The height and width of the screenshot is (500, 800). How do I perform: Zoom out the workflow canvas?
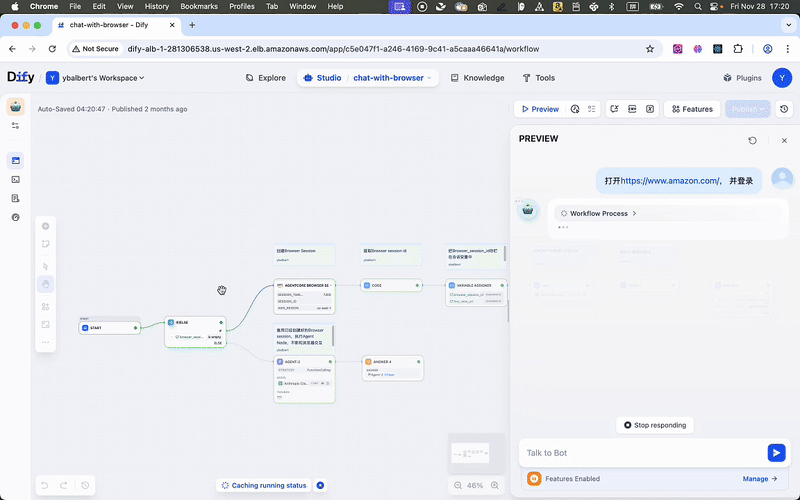tap(457, 485)
